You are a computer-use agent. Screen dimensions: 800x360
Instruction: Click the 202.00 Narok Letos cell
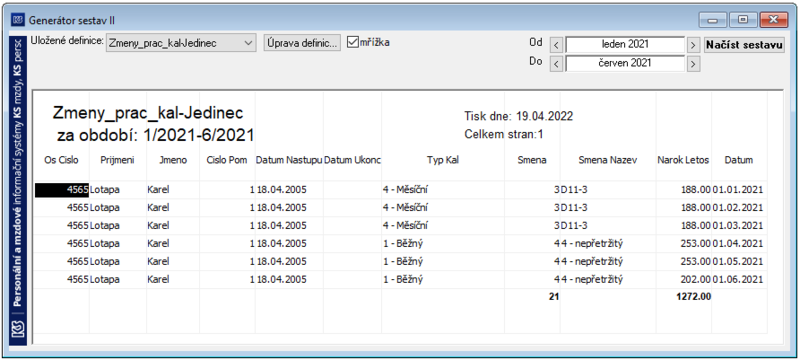click(x=695, y=279)
